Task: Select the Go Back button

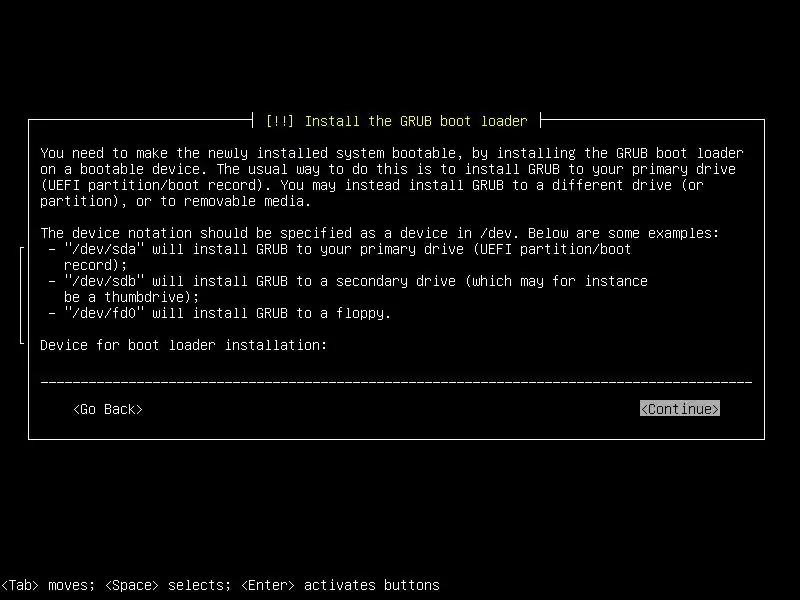Action: click(108, 409)
